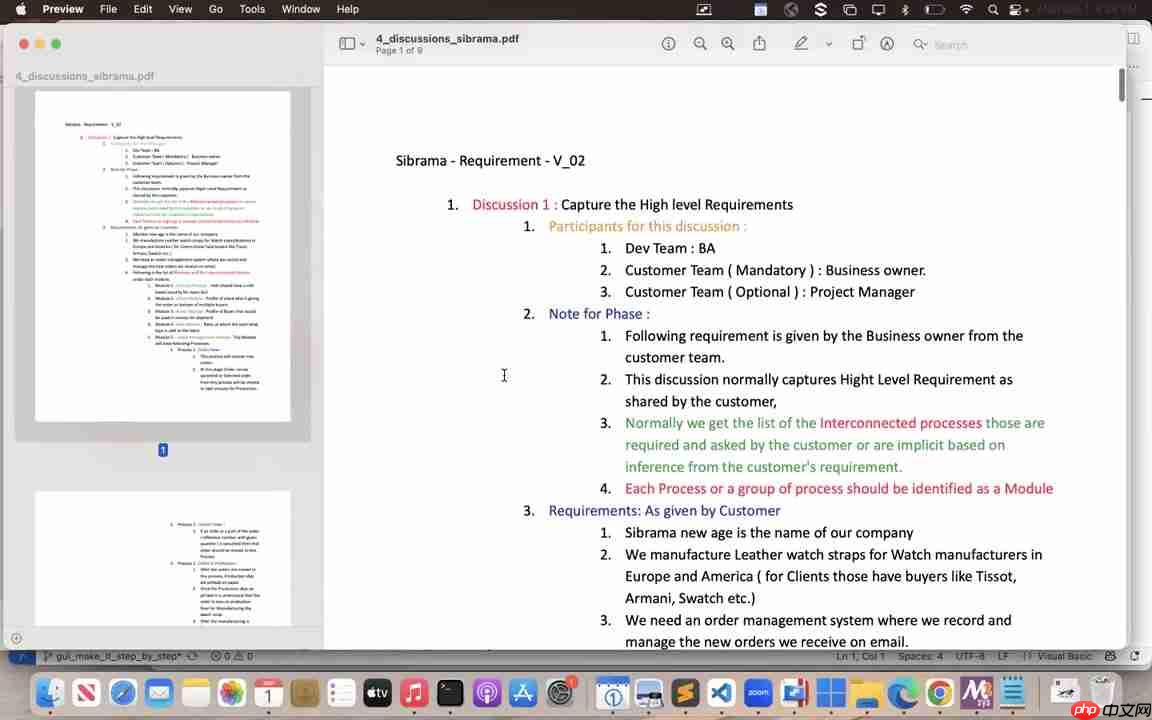The image size is (1152, 720).
Task: Open the Help menu
Action: pos(348,10)
